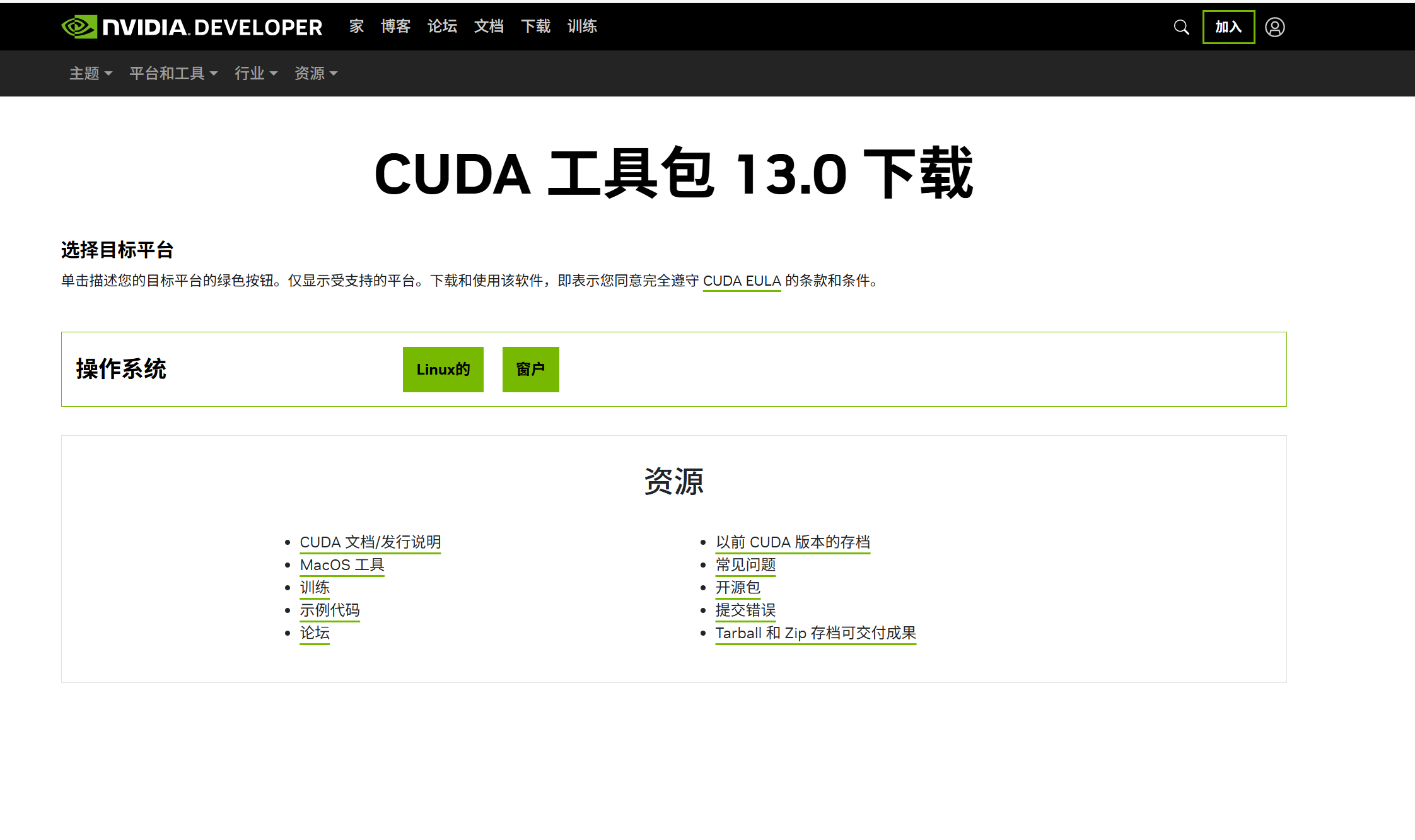Open the search magnifier
The width and height of the screenshot is (1415, 840).
(x=1181, y=26)
